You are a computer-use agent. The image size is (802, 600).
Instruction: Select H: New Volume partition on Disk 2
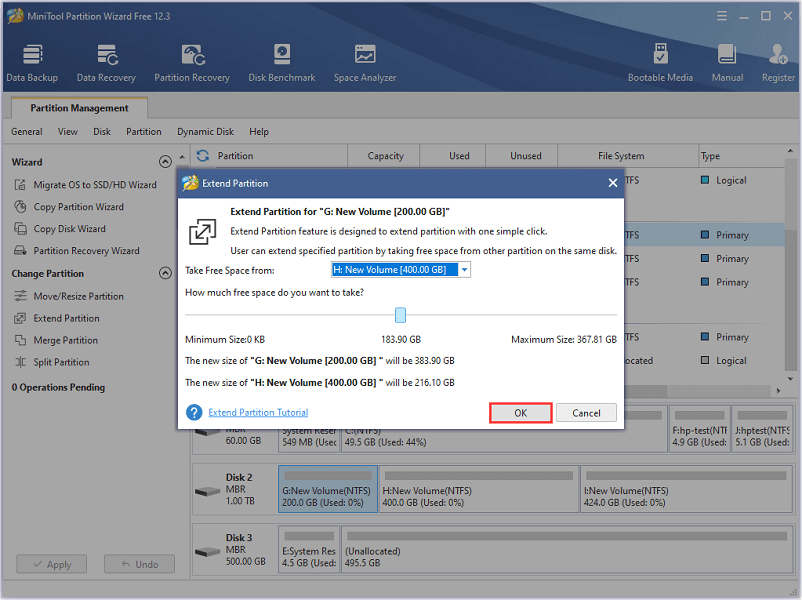(x=479, y=489)
